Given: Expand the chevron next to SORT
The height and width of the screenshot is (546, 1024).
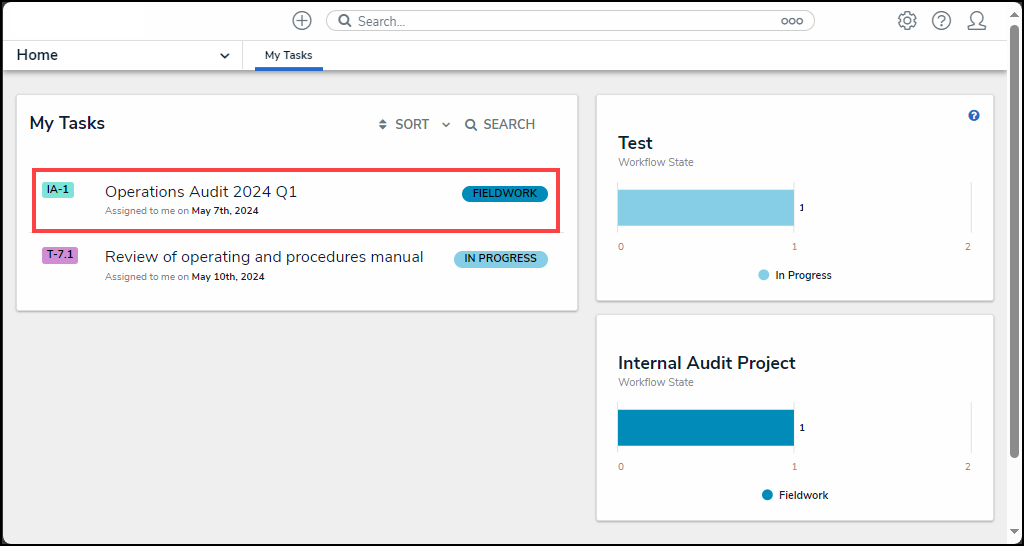Looking at the screenshot, I should pyautogui.click(x=446, y=125).
